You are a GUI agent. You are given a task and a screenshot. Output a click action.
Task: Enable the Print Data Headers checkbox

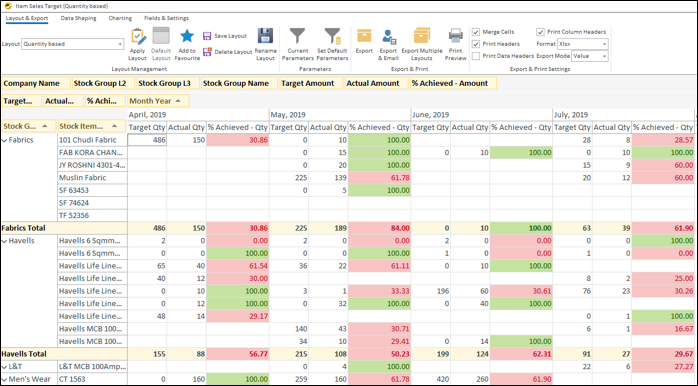coord(476,56)
